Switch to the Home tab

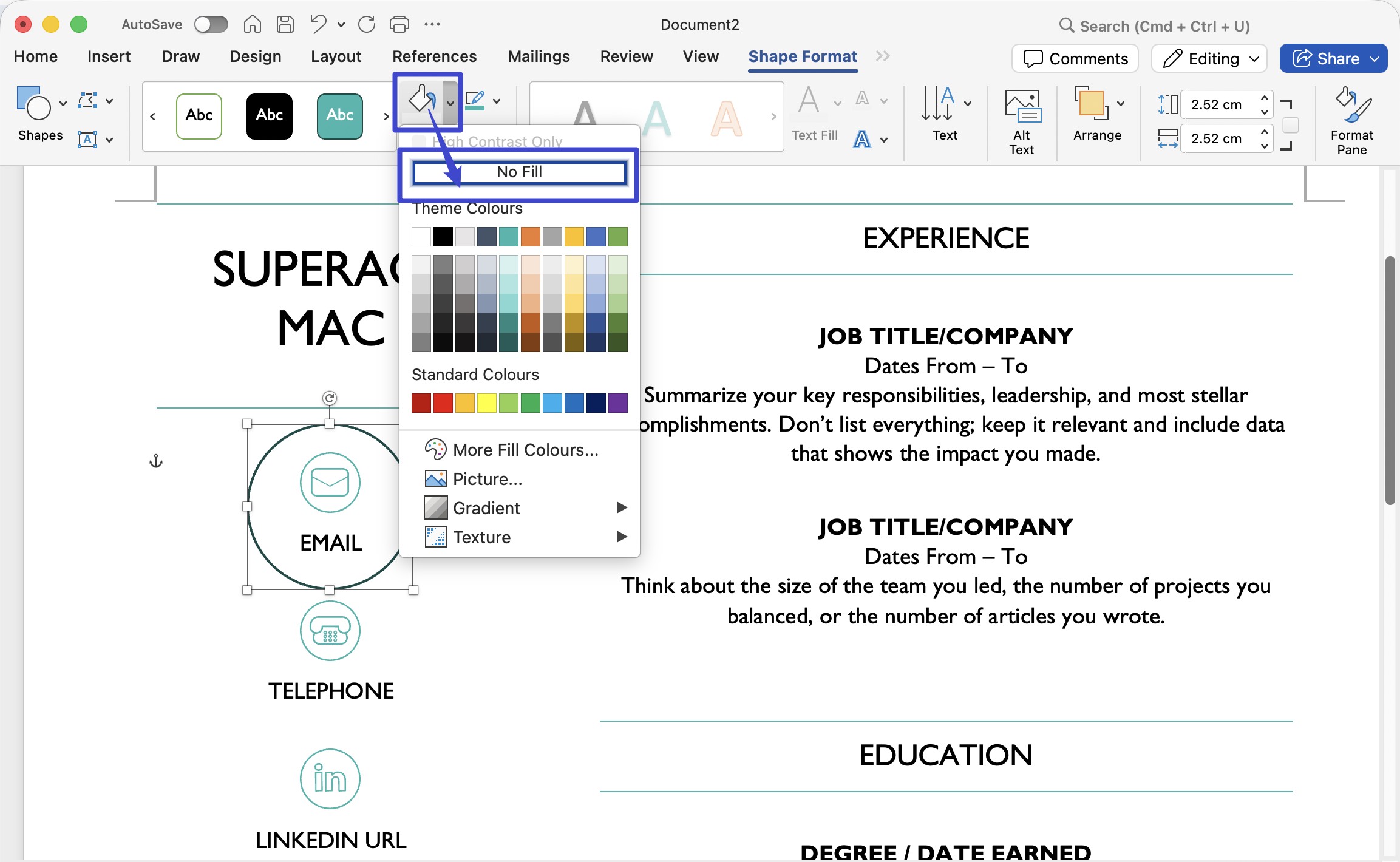pos(36,56)
